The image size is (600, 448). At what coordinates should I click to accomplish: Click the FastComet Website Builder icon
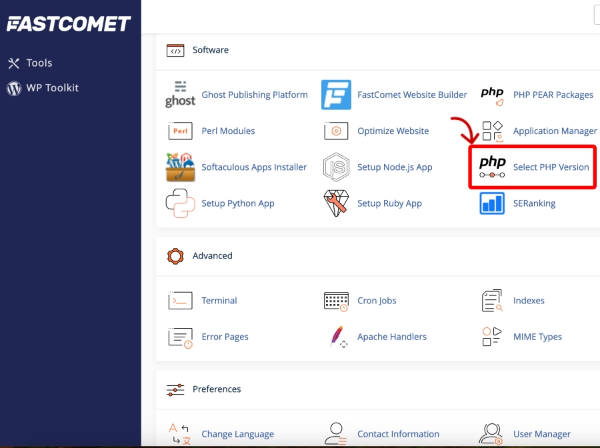[x=336, y=94]
